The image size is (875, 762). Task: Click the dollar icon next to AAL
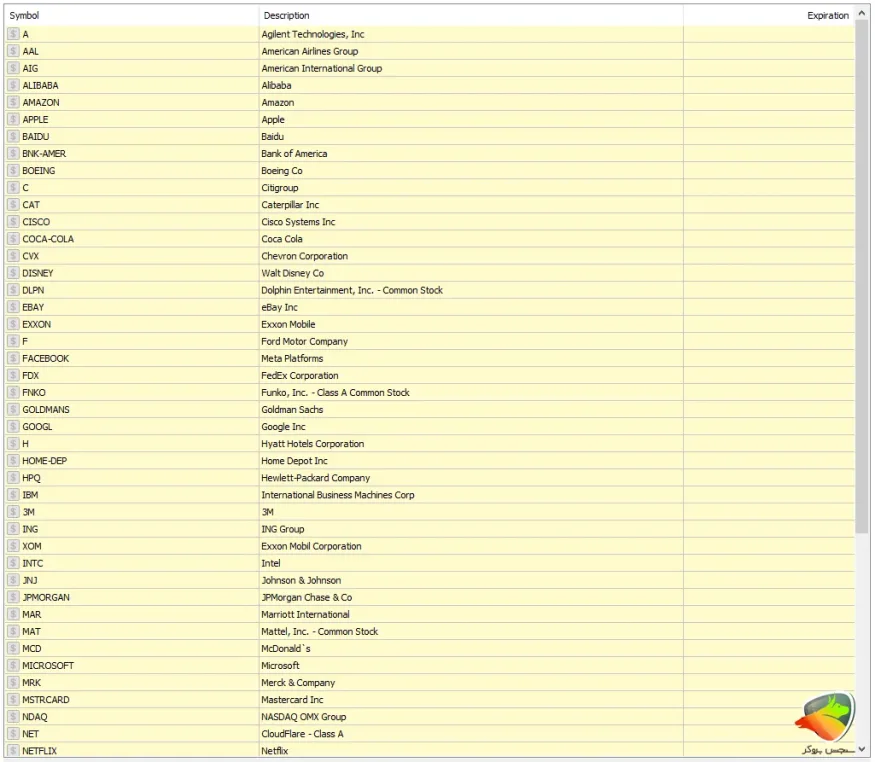point(13,51)
